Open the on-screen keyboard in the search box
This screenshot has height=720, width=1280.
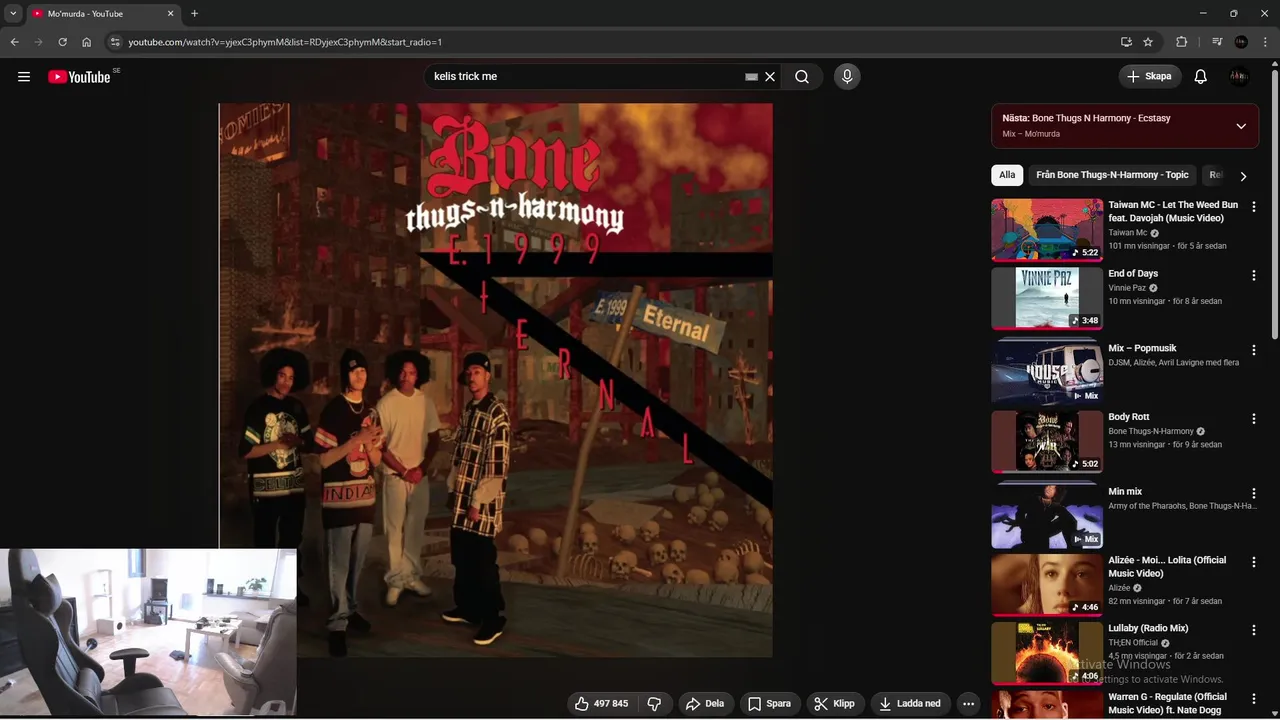point(751,77)
